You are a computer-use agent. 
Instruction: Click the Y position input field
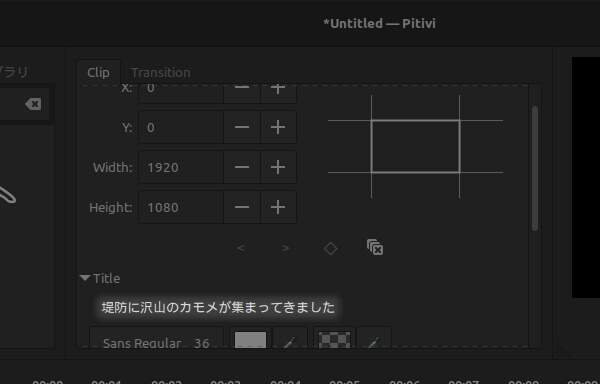tap(181, 127)
